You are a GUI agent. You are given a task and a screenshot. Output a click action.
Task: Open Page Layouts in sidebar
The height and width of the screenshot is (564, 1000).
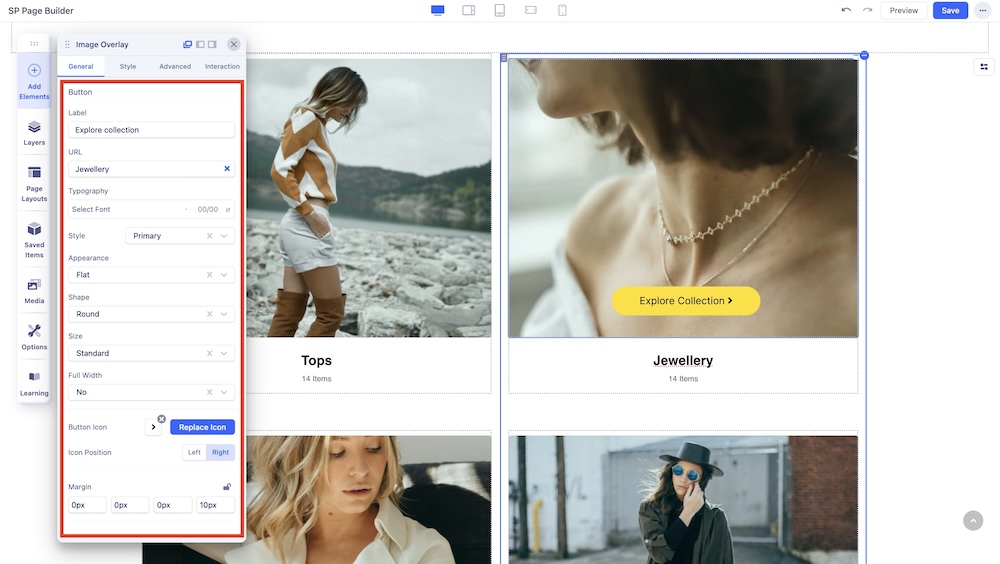[x=34, y=184]
